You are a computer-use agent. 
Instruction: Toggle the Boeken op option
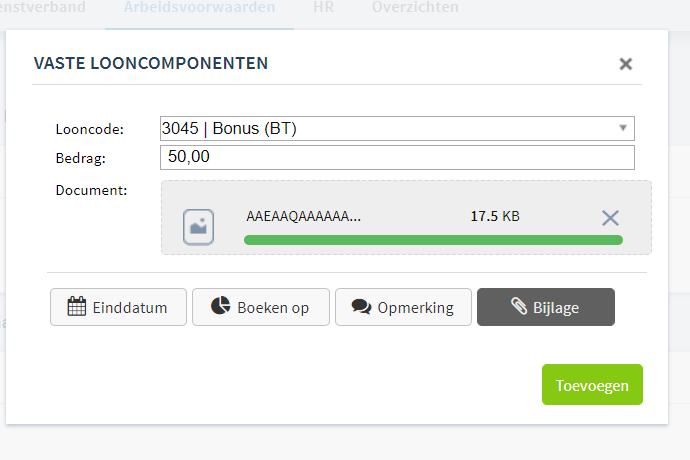261,307
